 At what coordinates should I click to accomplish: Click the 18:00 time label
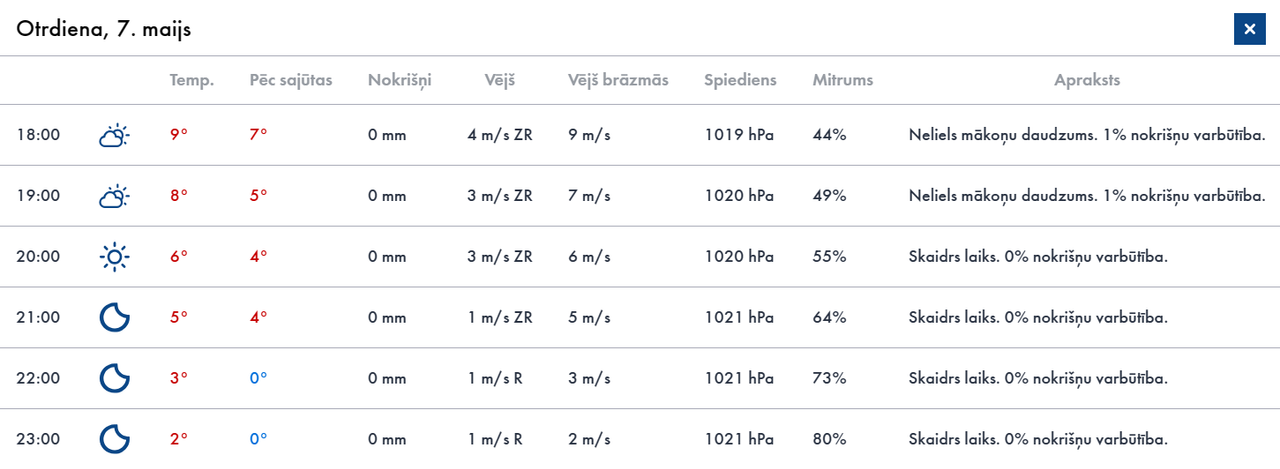click(x=38, y=135)
